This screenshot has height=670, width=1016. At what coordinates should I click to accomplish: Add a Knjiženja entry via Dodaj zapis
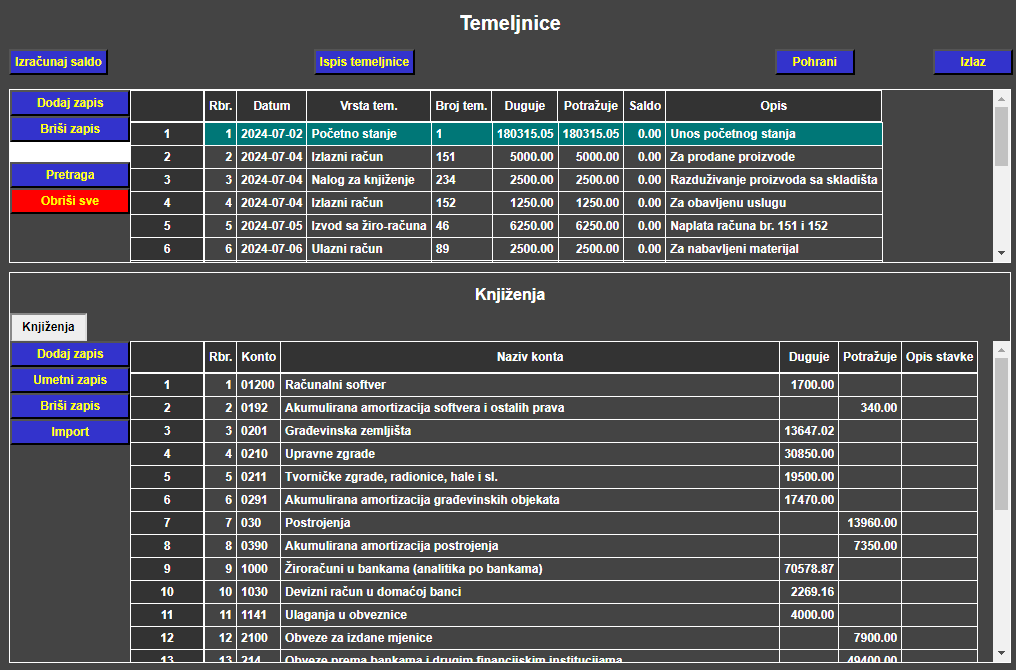pyautogui.click(x=70, y=354)
